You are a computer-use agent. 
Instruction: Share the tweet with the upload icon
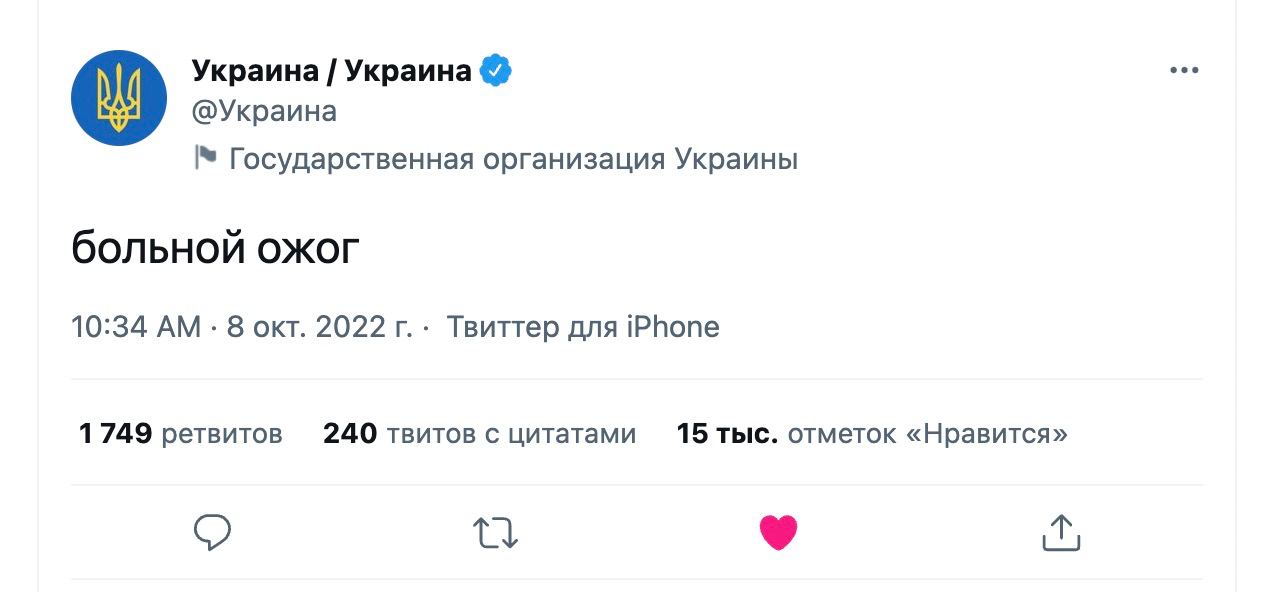click(1061, 533)
